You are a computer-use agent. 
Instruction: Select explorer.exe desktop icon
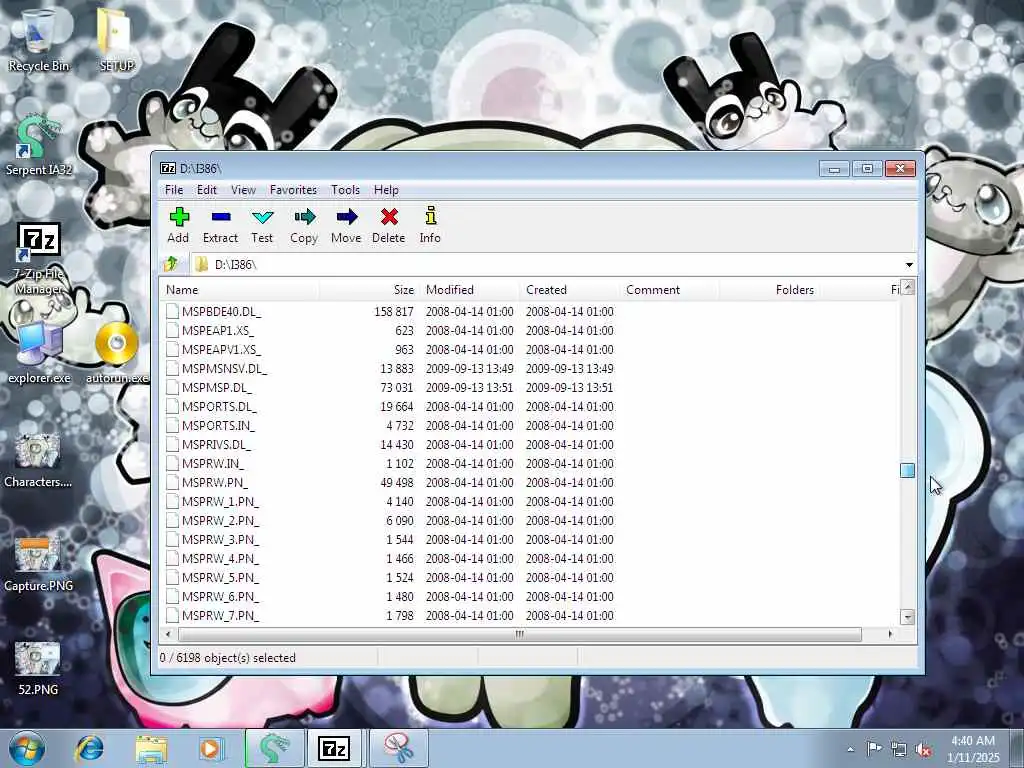coord(39,353)
